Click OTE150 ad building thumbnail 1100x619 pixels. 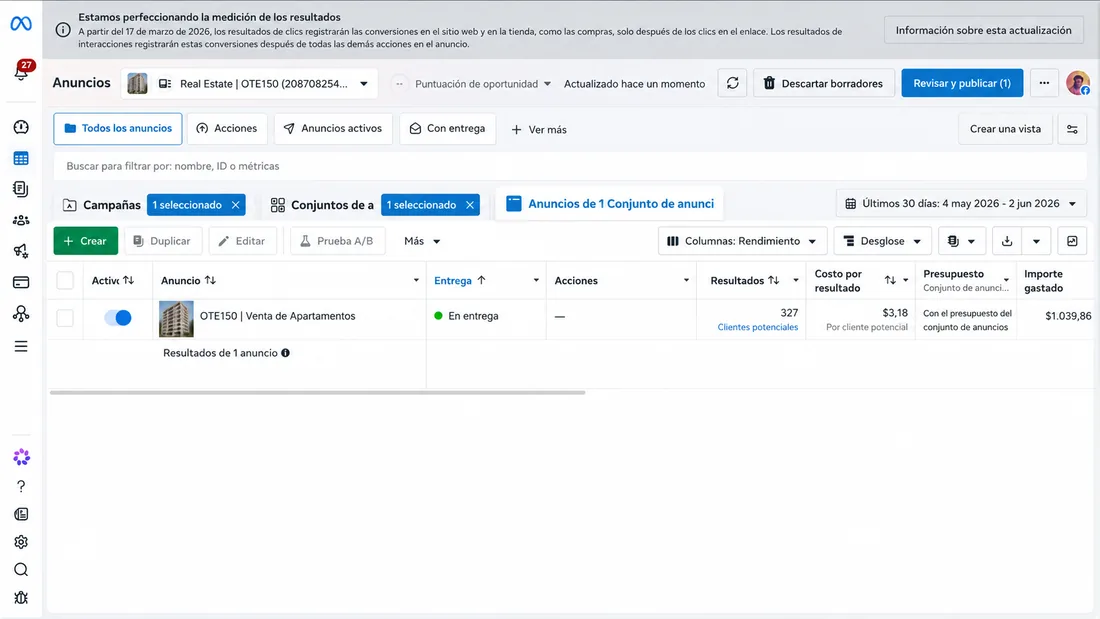point(176,319)
